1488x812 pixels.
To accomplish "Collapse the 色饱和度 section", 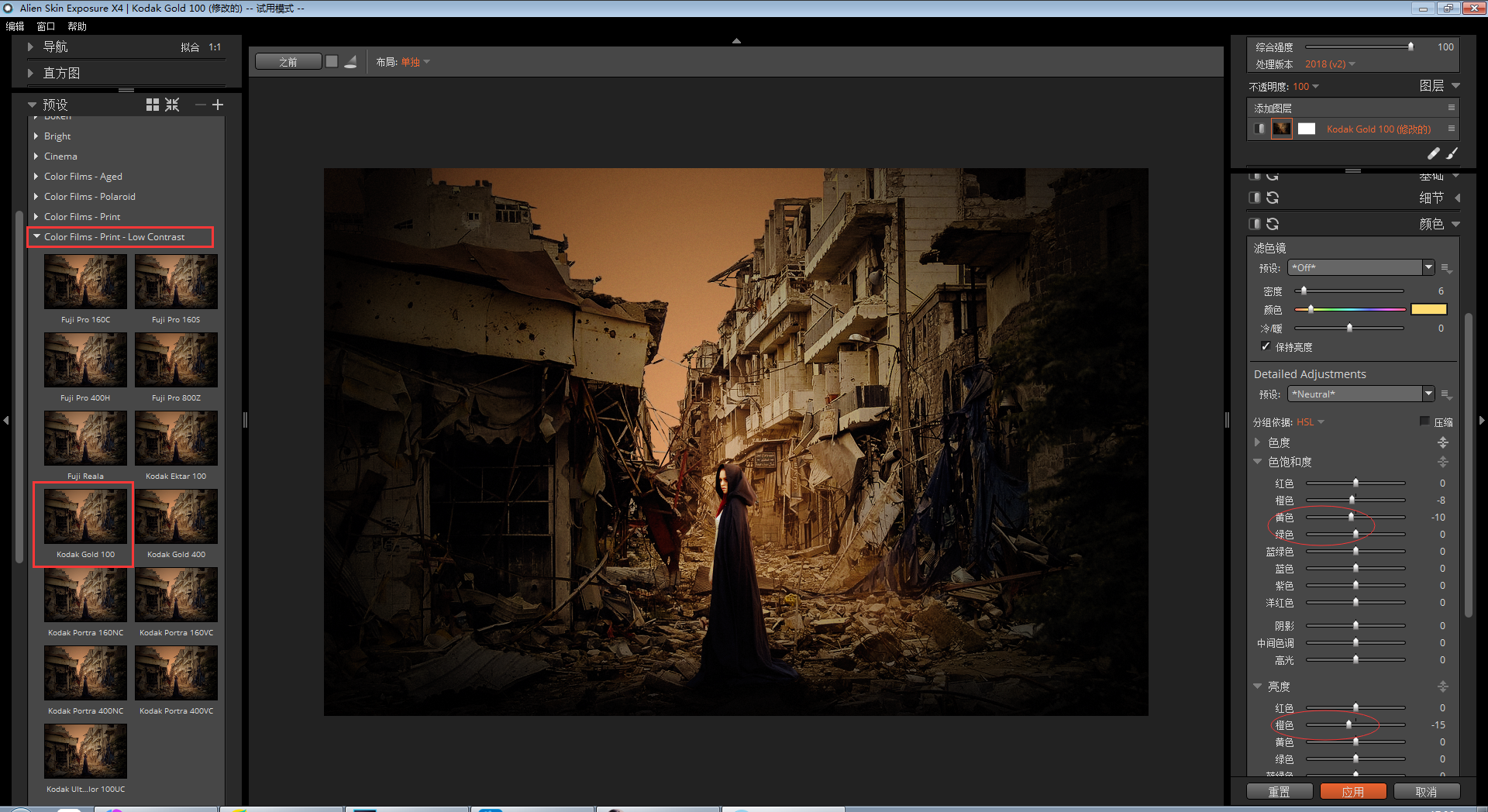I will tap(1258, 462).
